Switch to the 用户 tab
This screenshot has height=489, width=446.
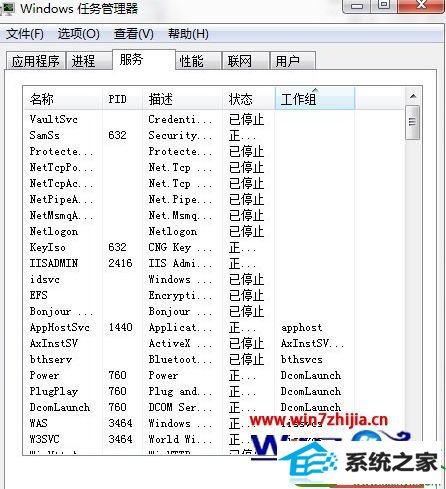(x=293, y=61)
